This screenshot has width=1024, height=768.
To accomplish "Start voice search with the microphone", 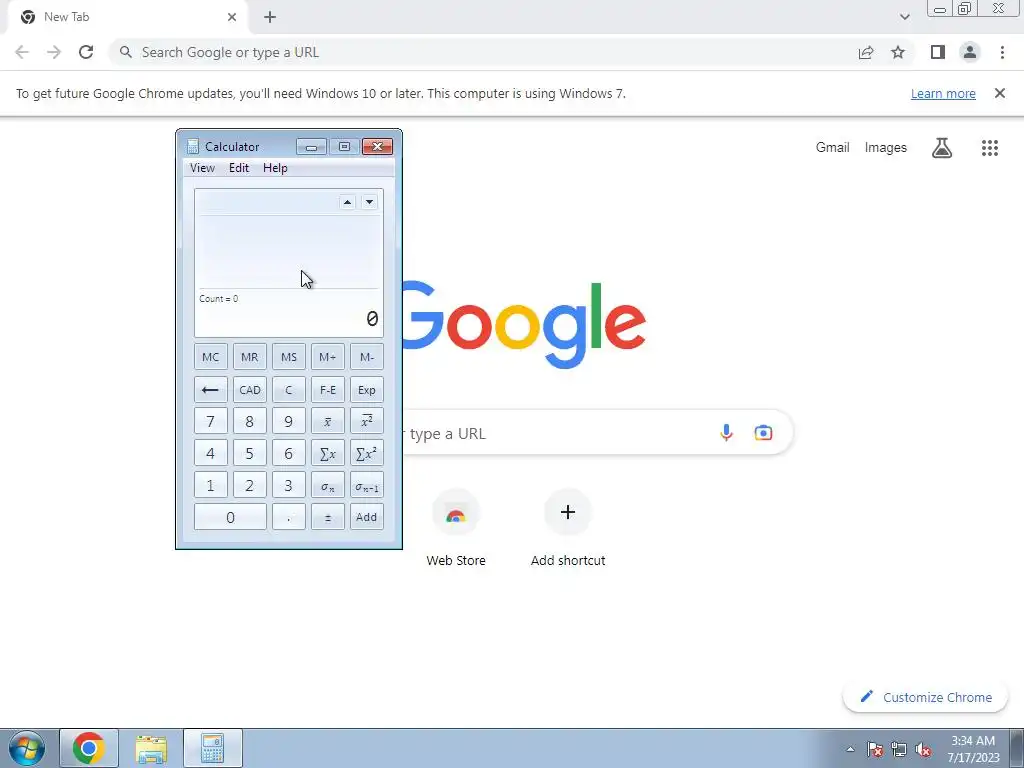I will (726, 432).
